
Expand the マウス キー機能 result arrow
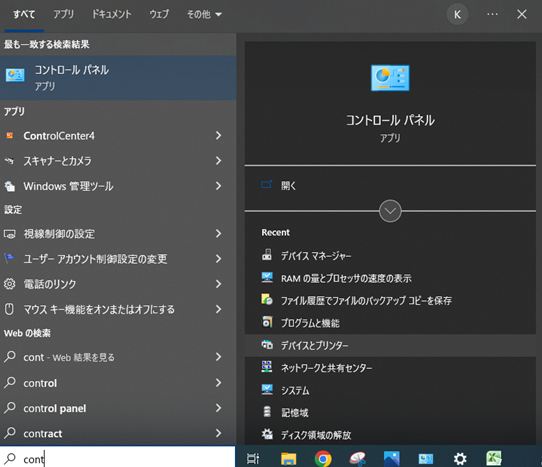pyautogui.click(x=218, y=309)
